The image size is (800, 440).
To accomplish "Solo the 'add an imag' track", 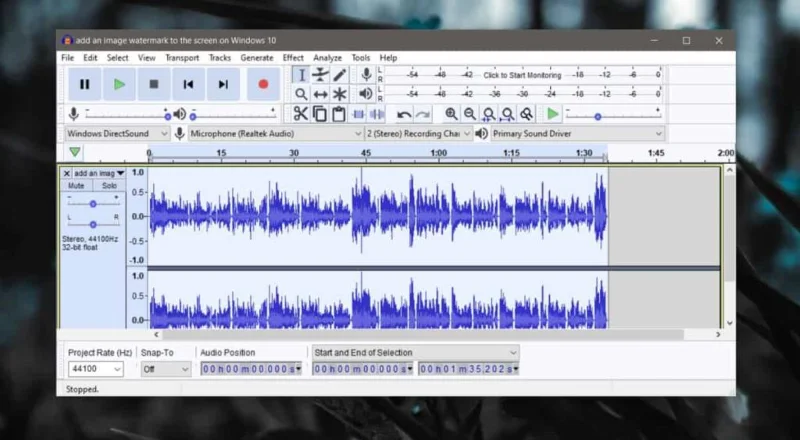I will (109, 186).
